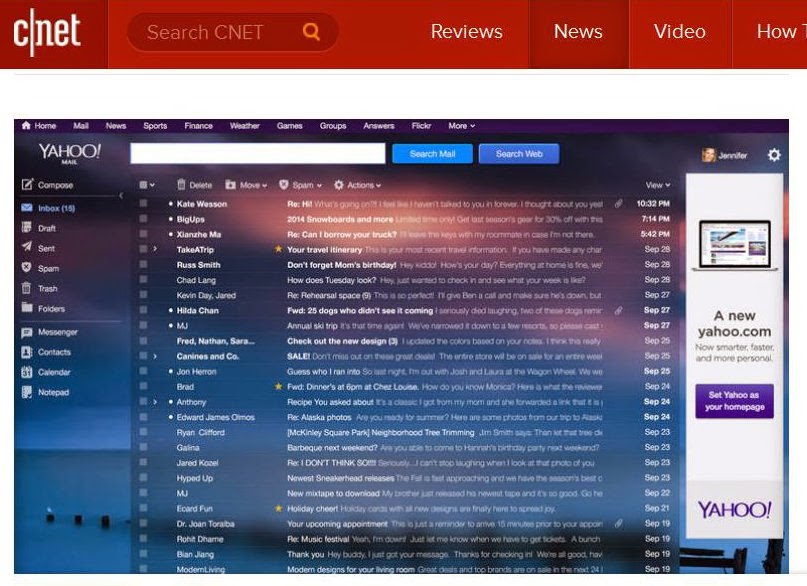Check the BigUps email checkbox
Screen dimensions: 807x586
(x=144, y=219)
